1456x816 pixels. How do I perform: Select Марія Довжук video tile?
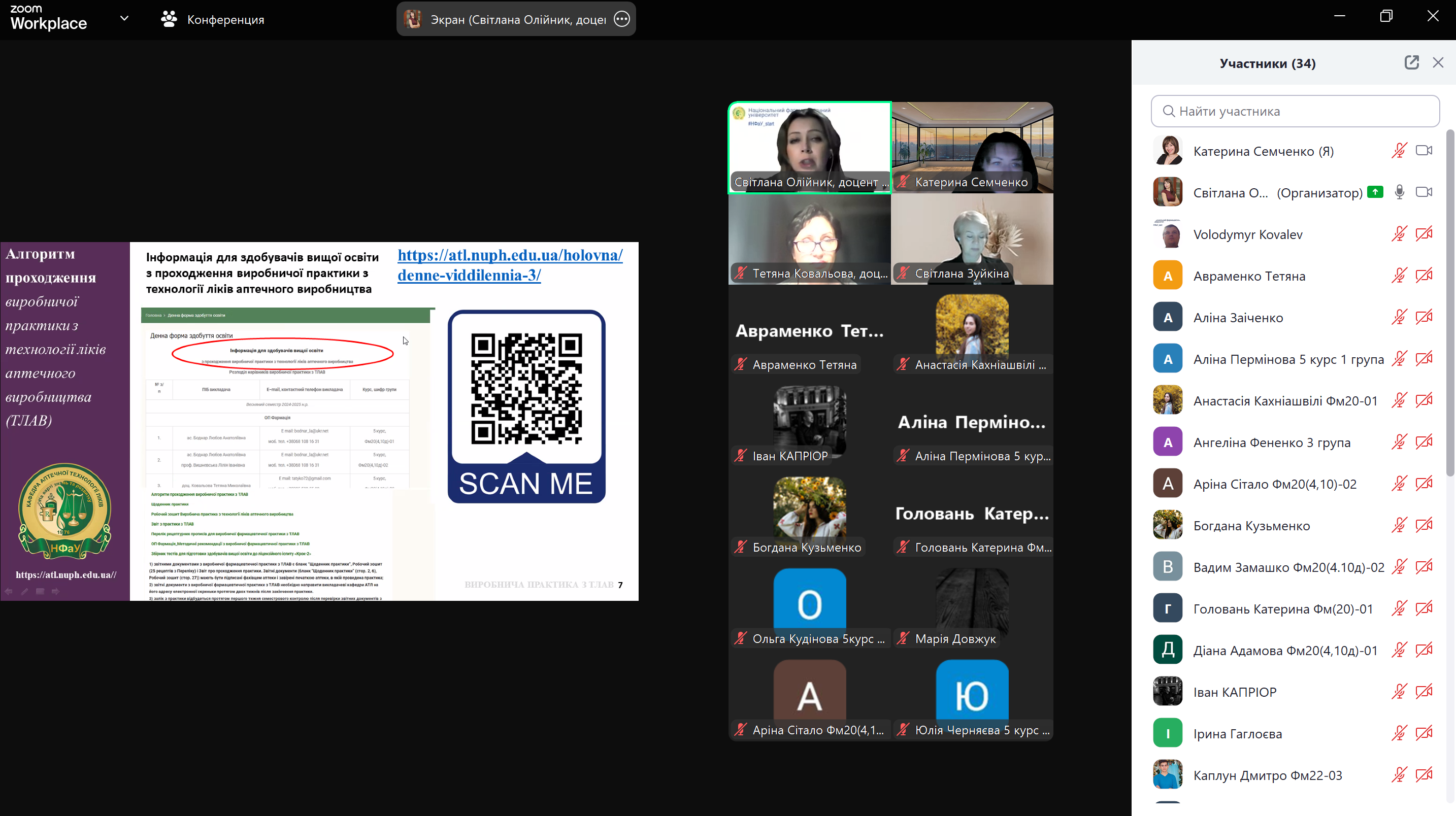[972, 605]
